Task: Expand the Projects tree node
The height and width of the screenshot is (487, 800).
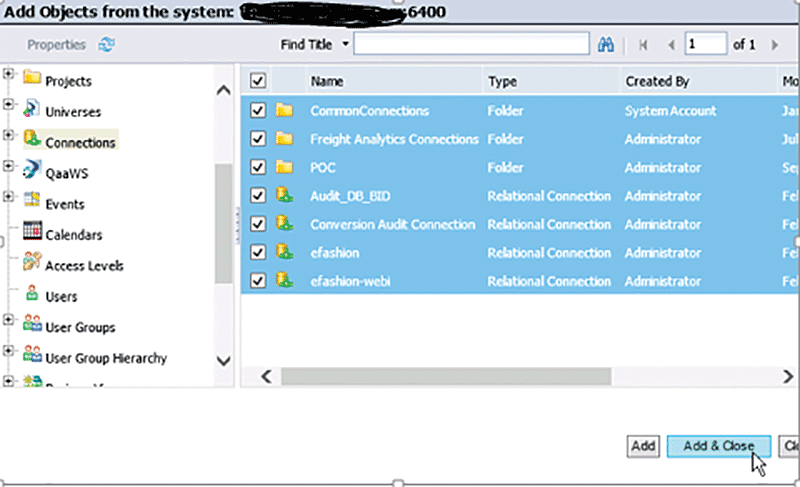Action: (x=10, y=75)
